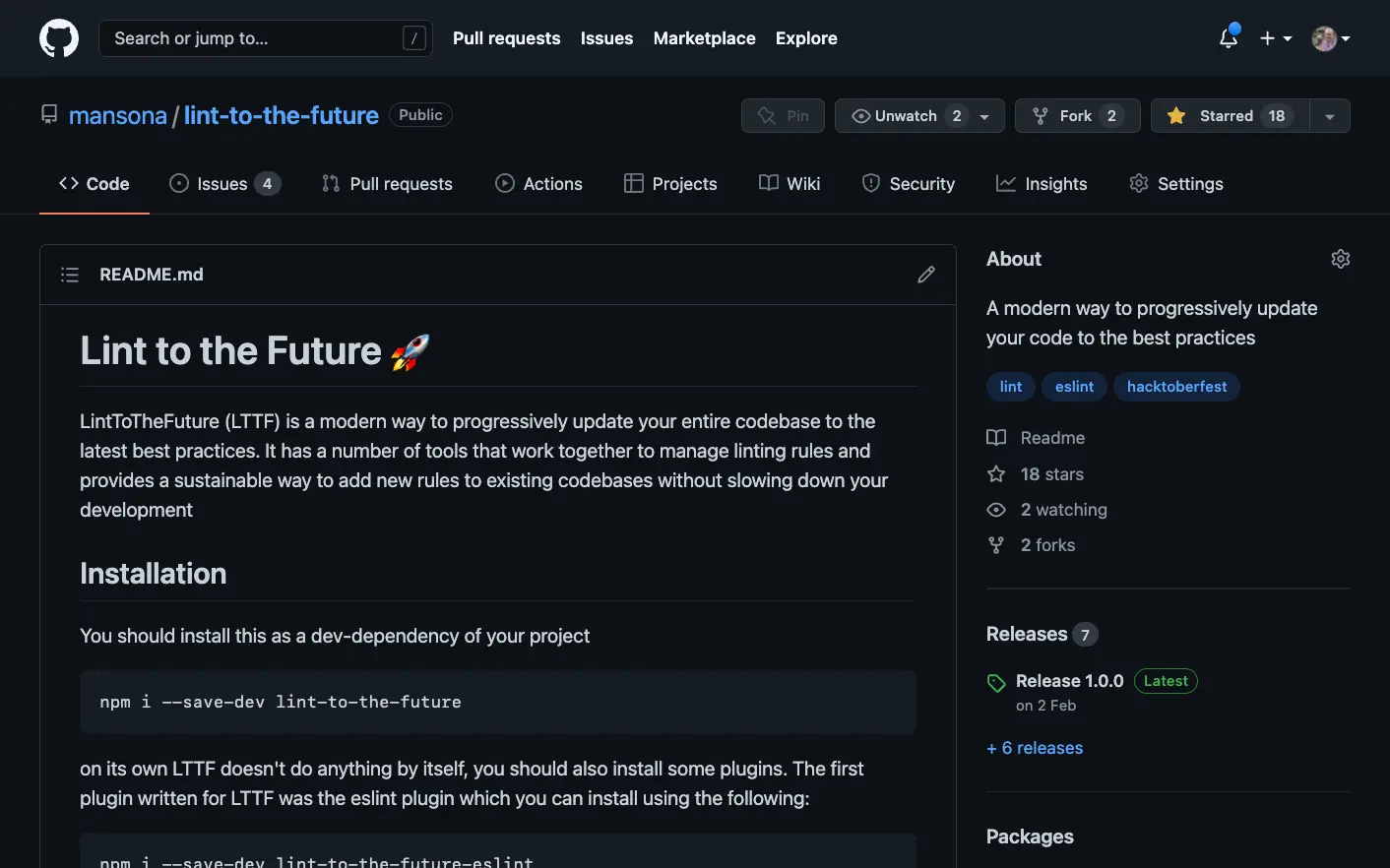Show the + 6 releases link

pyautogui.click(x=1035, y=748)
